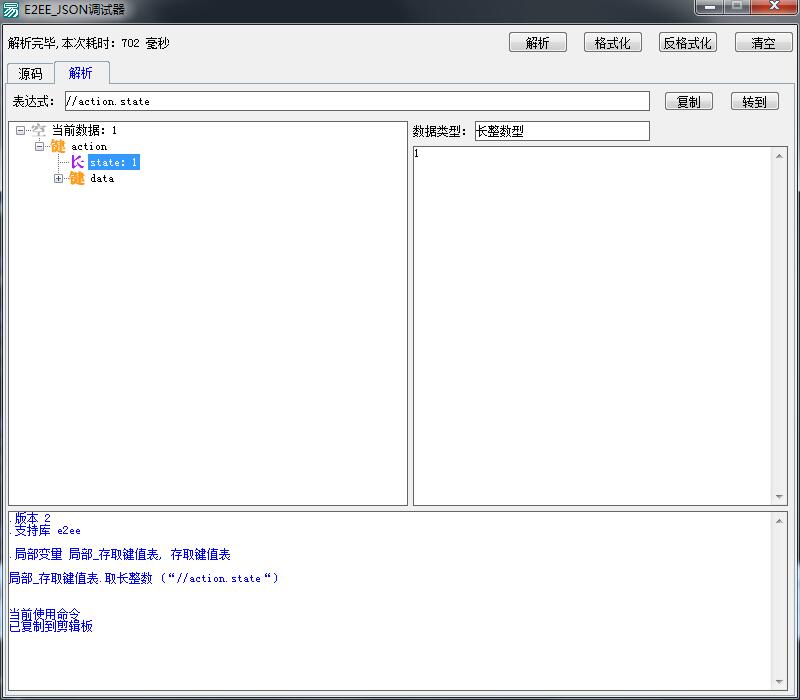Click the 取长整数 command line
The width and height of the screenshot is (800, 700).
(x=144, y=578)
